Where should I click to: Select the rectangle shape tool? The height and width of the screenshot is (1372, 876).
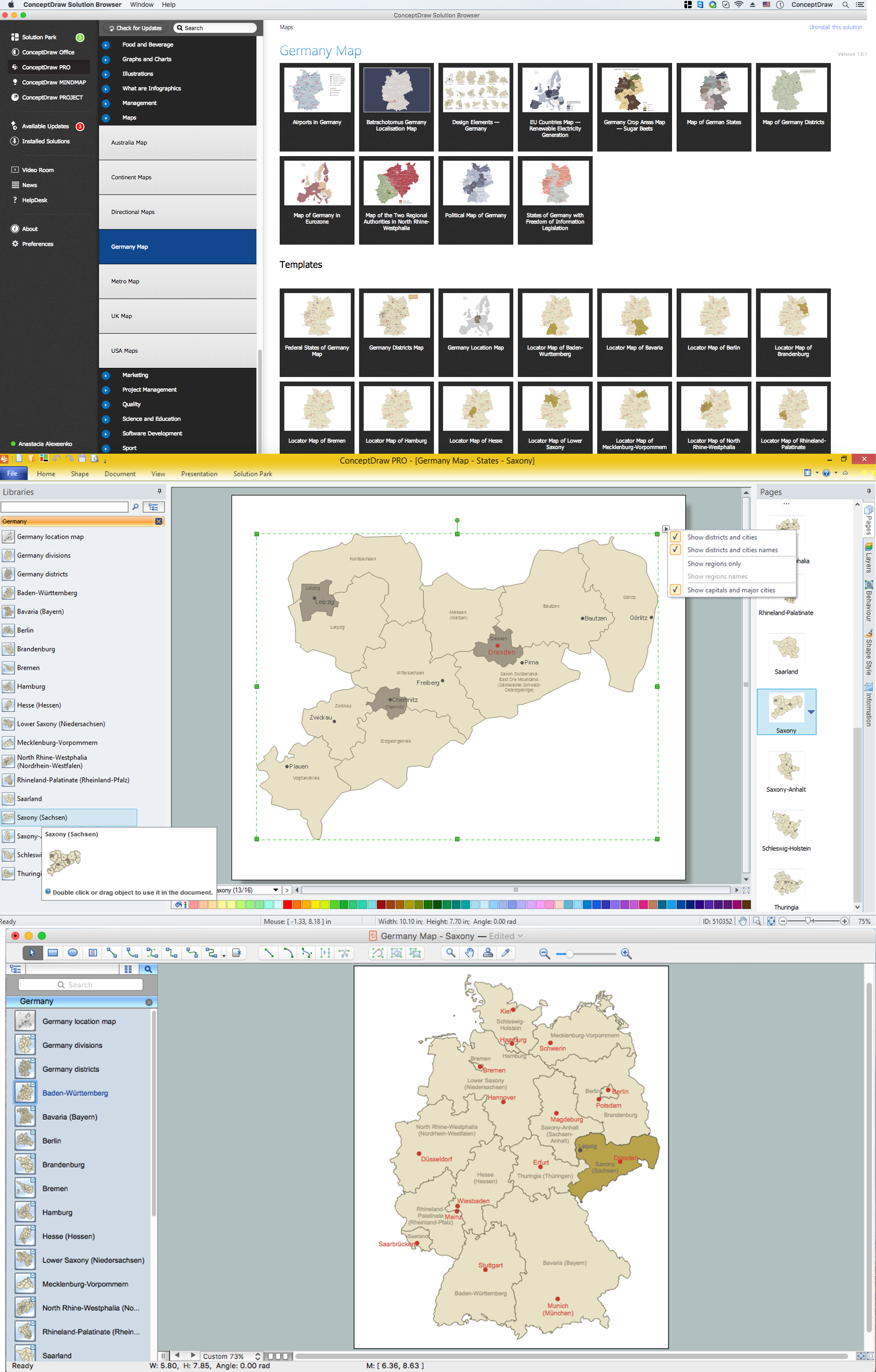(52, 952)
